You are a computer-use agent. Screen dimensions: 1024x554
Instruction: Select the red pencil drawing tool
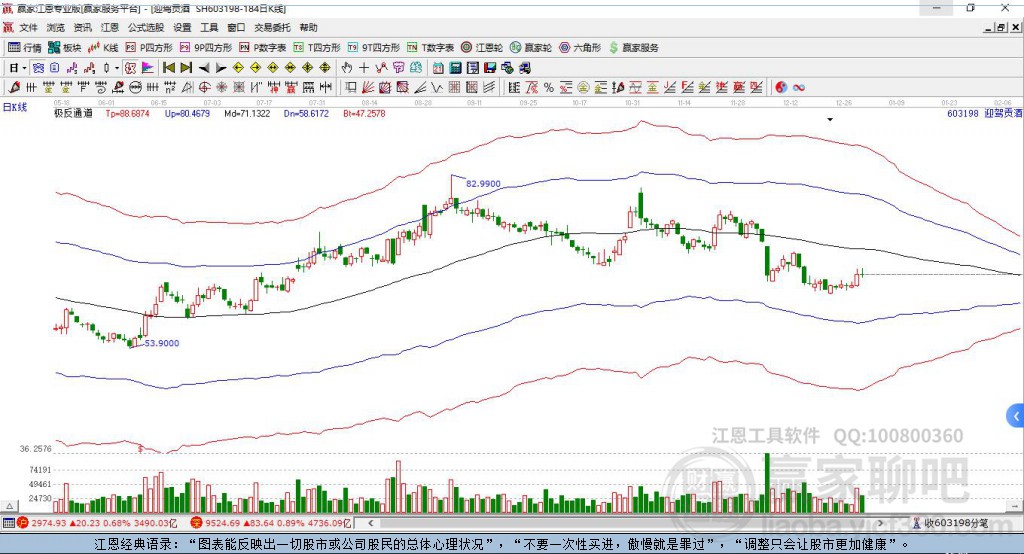click(x=14, y=87)
